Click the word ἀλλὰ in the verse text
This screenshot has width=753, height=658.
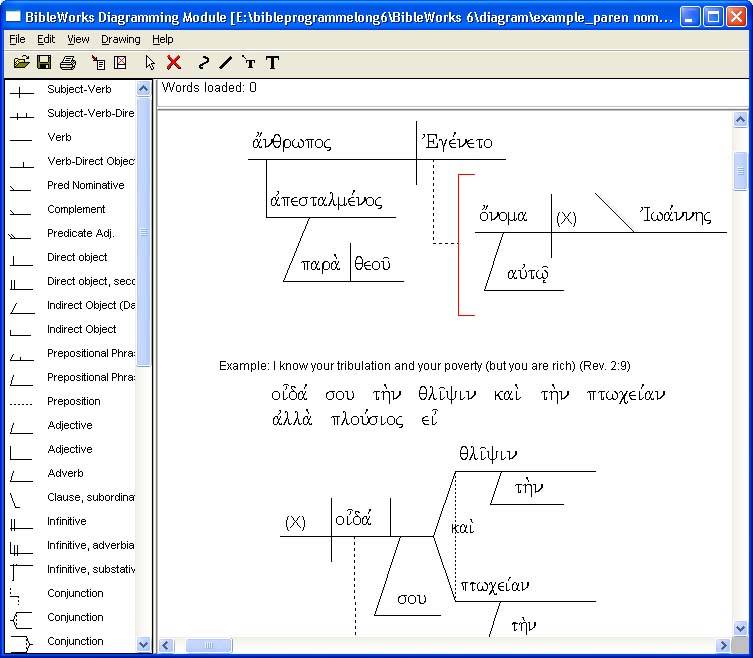[x=292, y=419]
